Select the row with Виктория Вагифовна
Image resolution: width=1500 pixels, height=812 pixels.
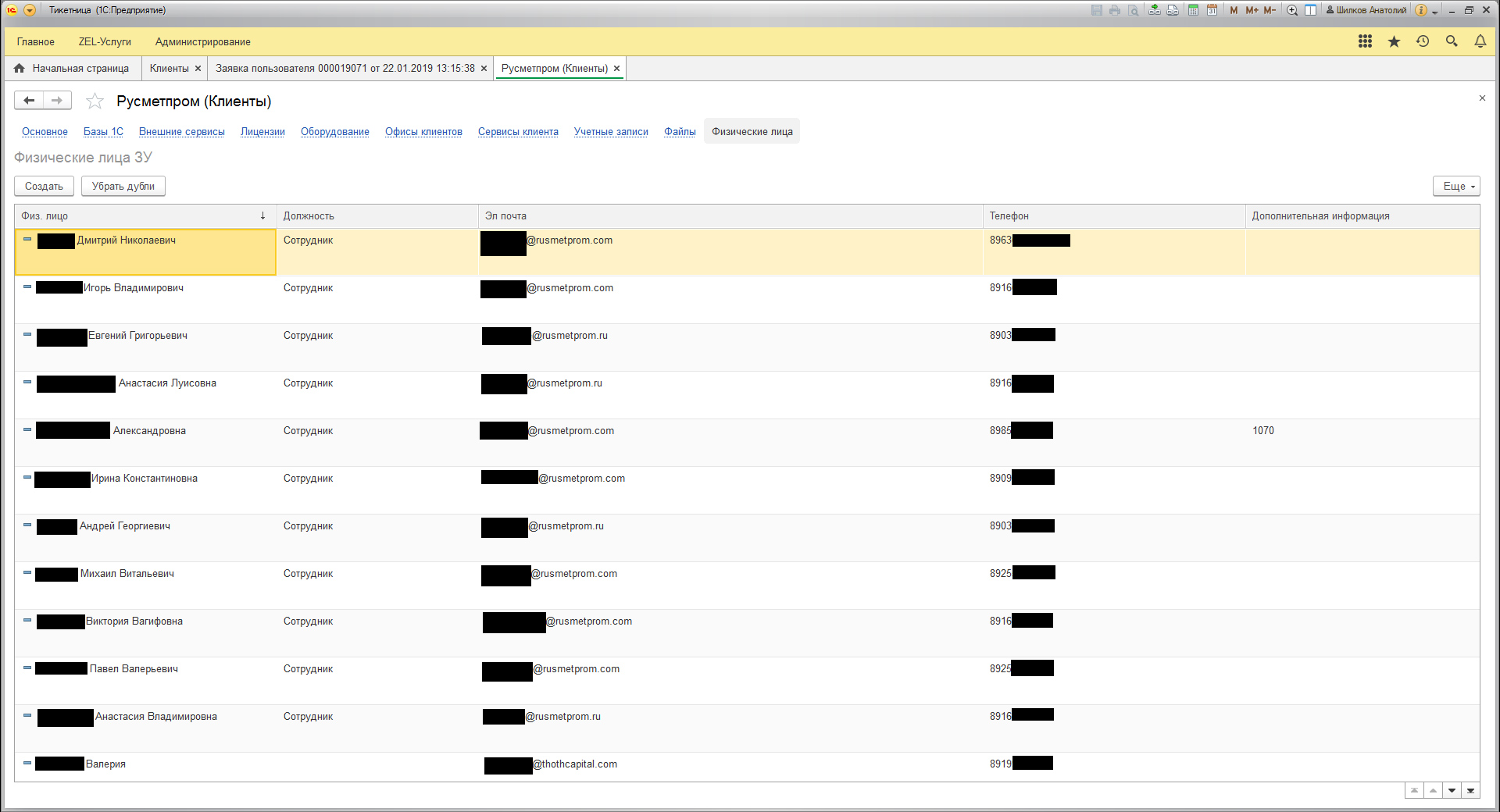pyautogui.click(x=747, y=633)
